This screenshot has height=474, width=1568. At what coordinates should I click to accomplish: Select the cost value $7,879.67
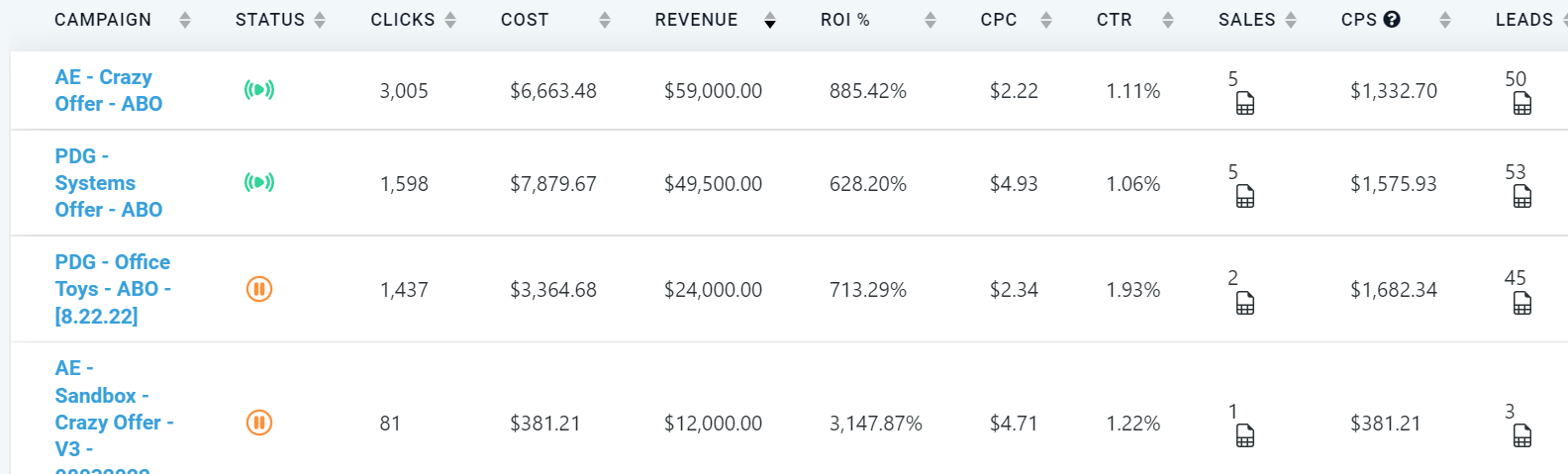[x=553, y=184]
